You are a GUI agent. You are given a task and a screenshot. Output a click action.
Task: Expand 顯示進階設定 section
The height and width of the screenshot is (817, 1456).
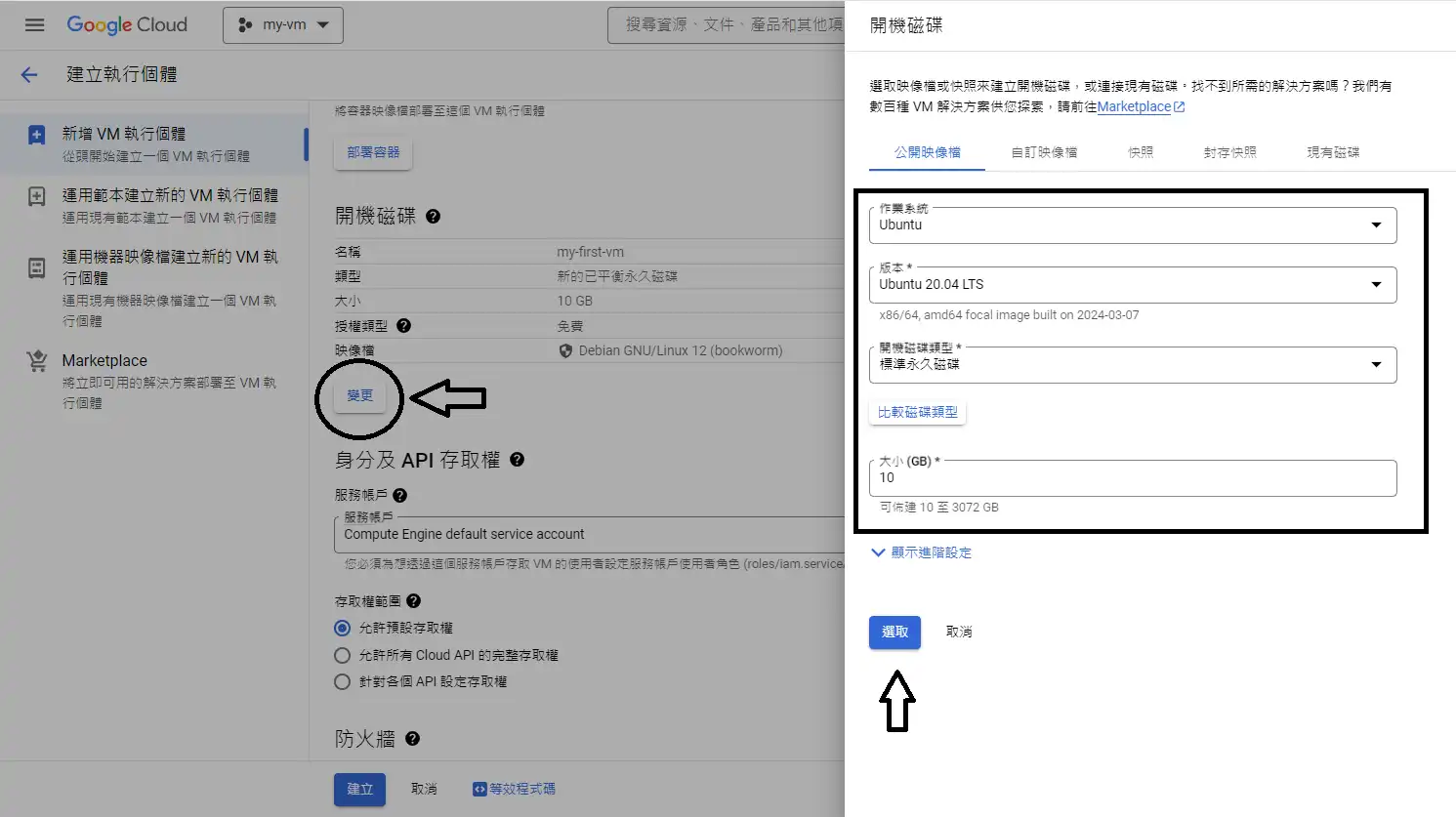click(x=921, y=552)
